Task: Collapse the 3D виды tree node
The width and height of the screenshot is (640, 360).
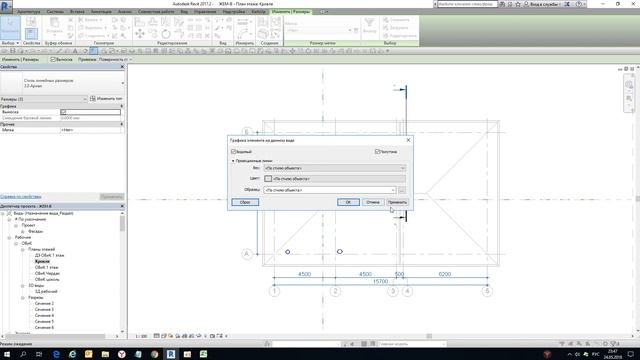Action: [x=23, y=286]
